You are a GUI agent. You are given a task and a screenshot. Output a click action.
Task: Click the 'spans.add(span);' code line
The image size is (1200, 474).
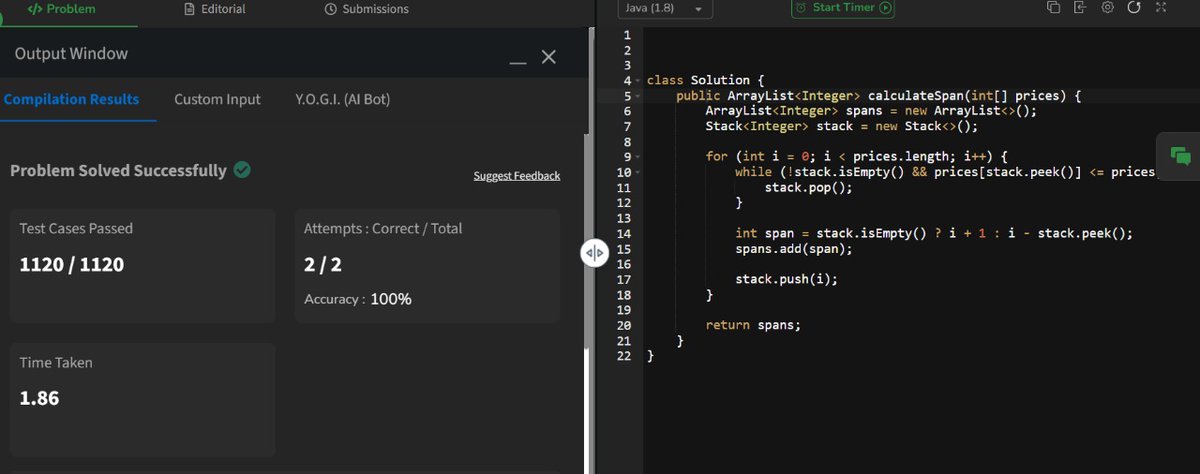pyautogui.click(x=794, y=249)
